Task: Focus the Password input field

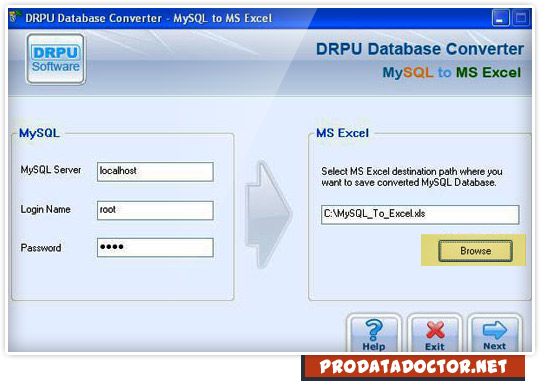Action: click(x=155, y=248)
